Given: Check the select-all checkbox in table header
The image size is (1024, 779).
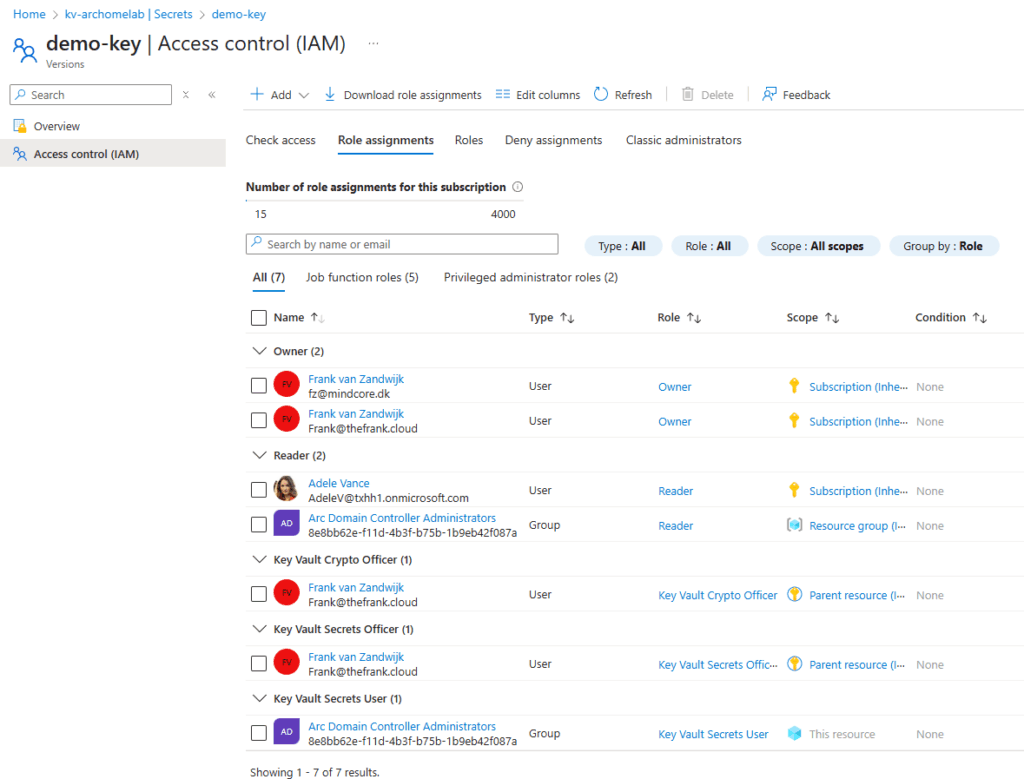Looking at the screenshot, I should 259,318.
